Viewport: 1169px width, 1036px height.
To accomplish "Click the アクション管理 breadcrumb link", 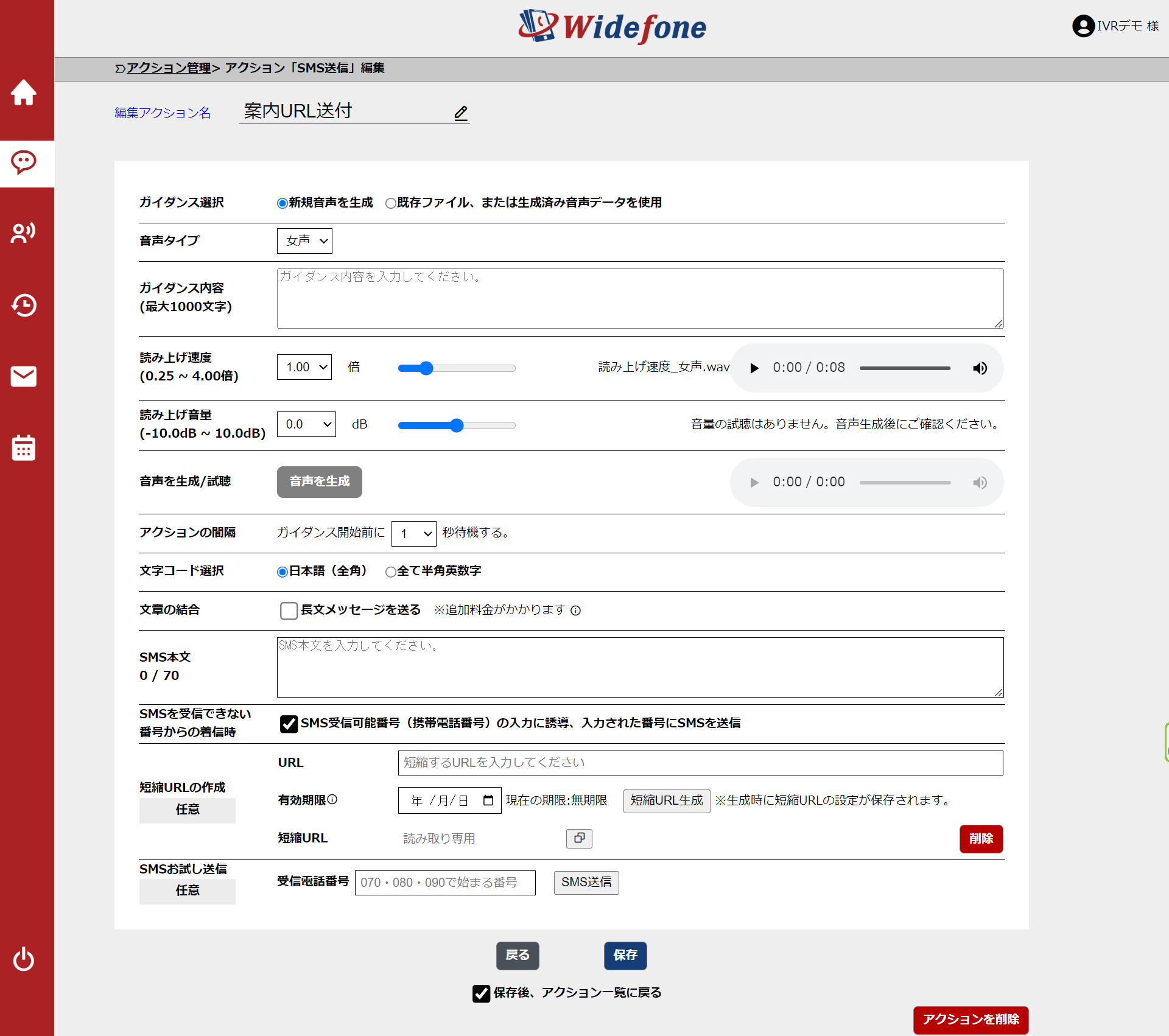I will tap(169, 68).
